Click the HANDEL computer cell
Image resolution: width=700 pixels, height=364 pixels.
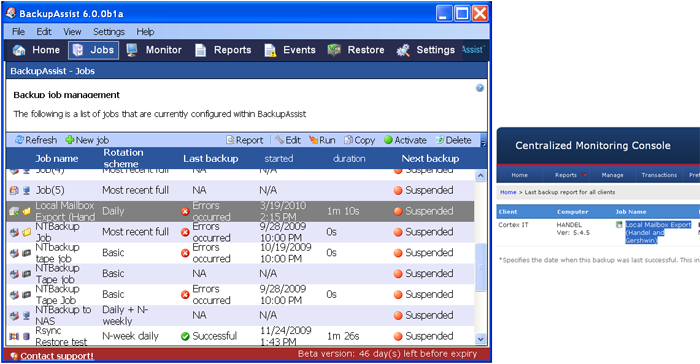click(x=573, y=228)
